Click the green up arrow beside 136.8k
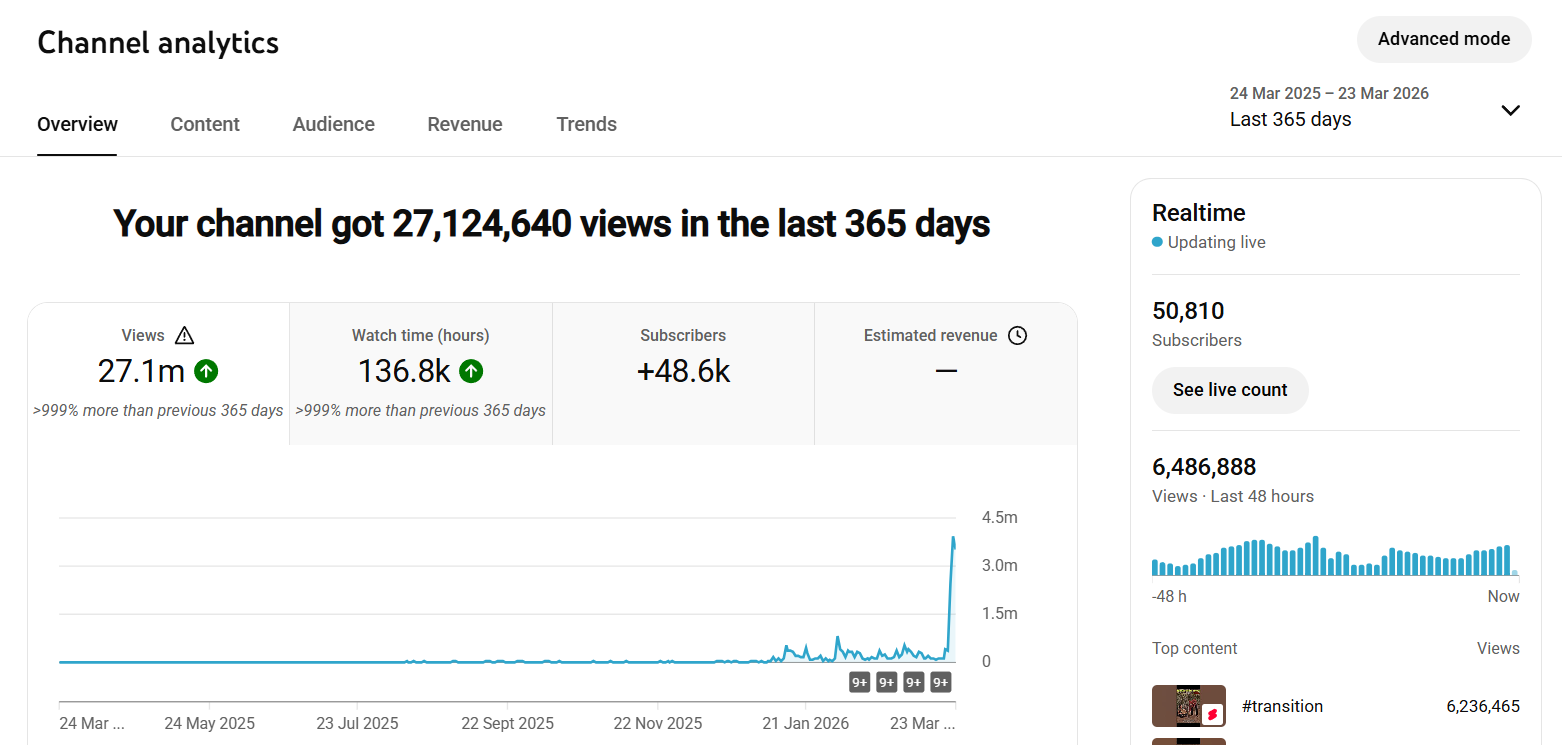 tap(471, 371)
